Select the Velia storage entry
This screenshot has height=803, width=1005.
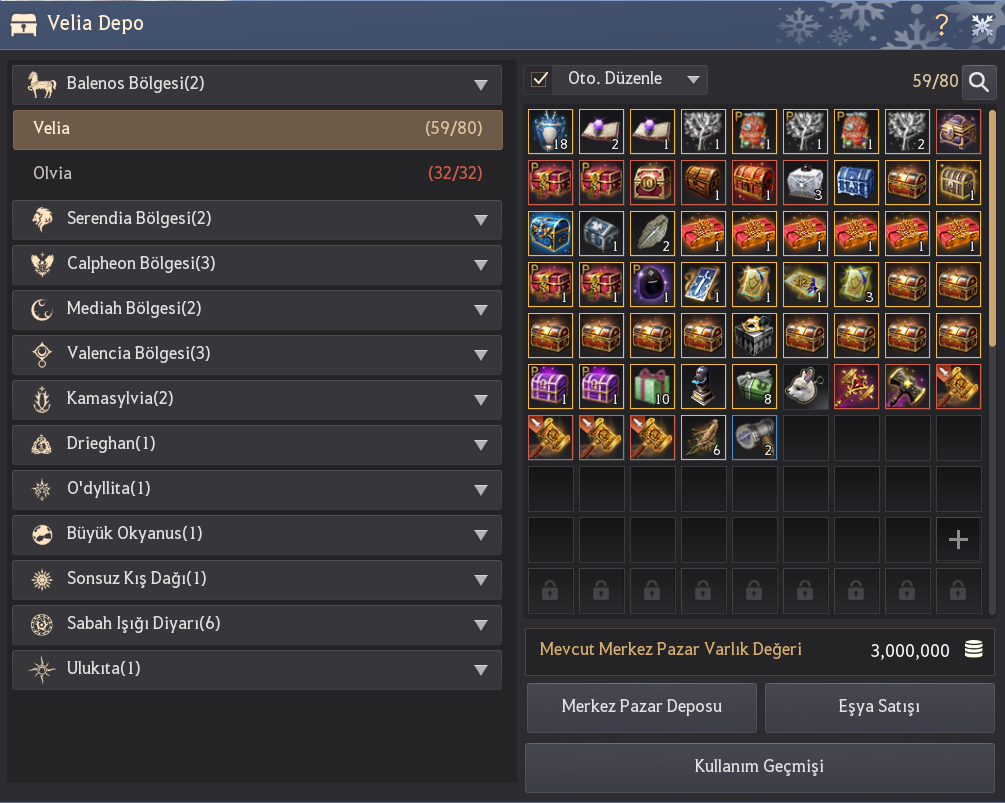coord(258,129)
